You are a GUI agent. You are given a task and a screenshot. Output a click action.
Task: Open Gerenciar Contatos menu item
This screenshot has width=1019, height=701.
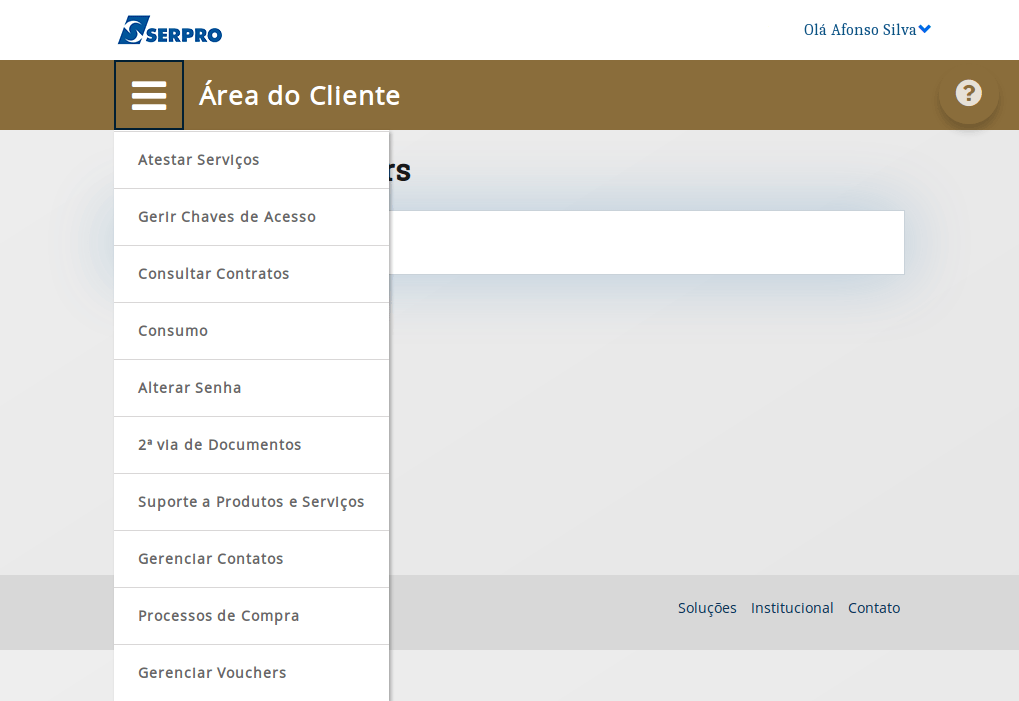point(210,559)
